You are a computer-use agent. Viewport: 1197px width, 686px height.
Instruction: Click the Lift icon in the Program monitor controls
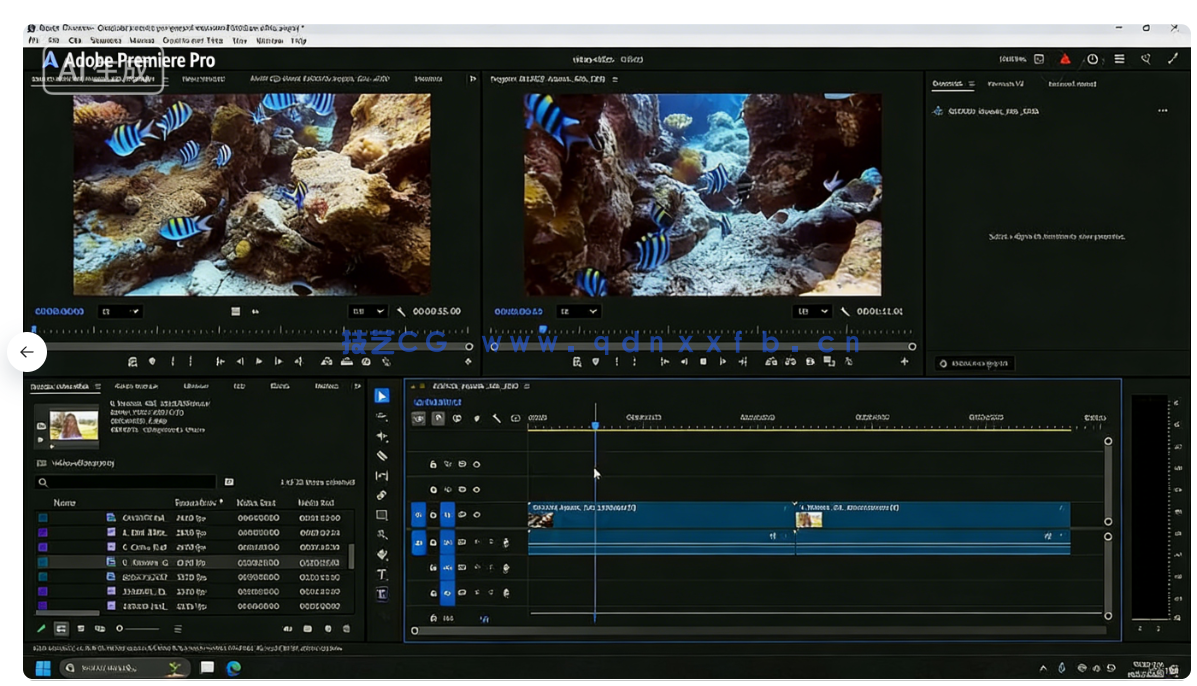coord(771,362)
